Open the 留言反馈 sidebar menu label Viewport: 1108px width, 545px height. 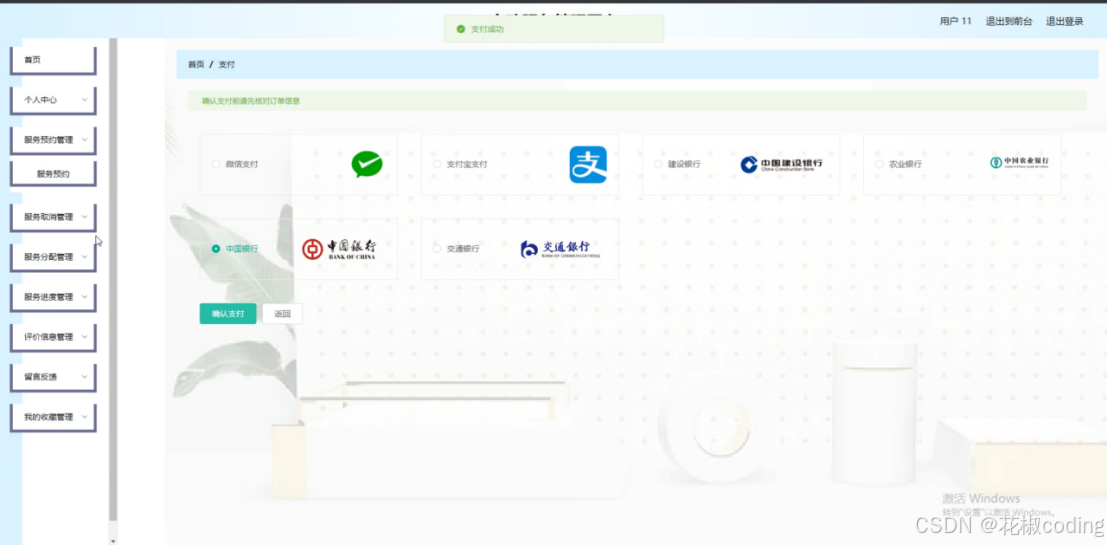tap(40, 377)
